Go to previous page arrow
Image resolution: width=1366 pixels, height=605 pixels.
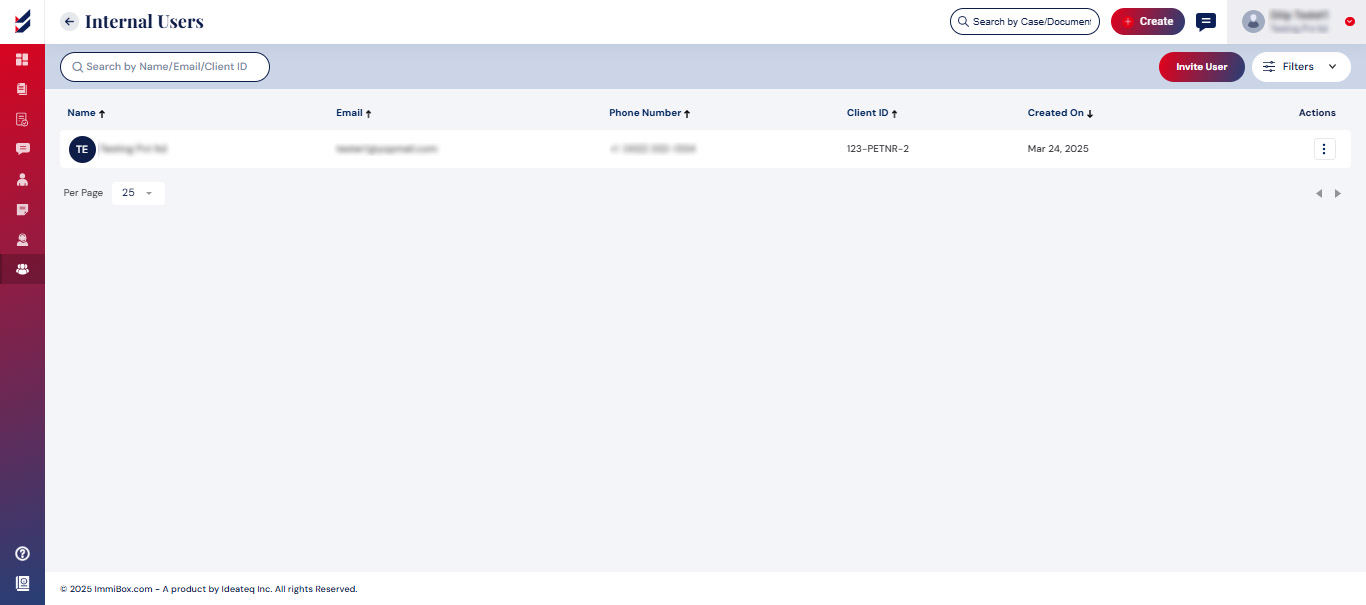click(1318, 193)
